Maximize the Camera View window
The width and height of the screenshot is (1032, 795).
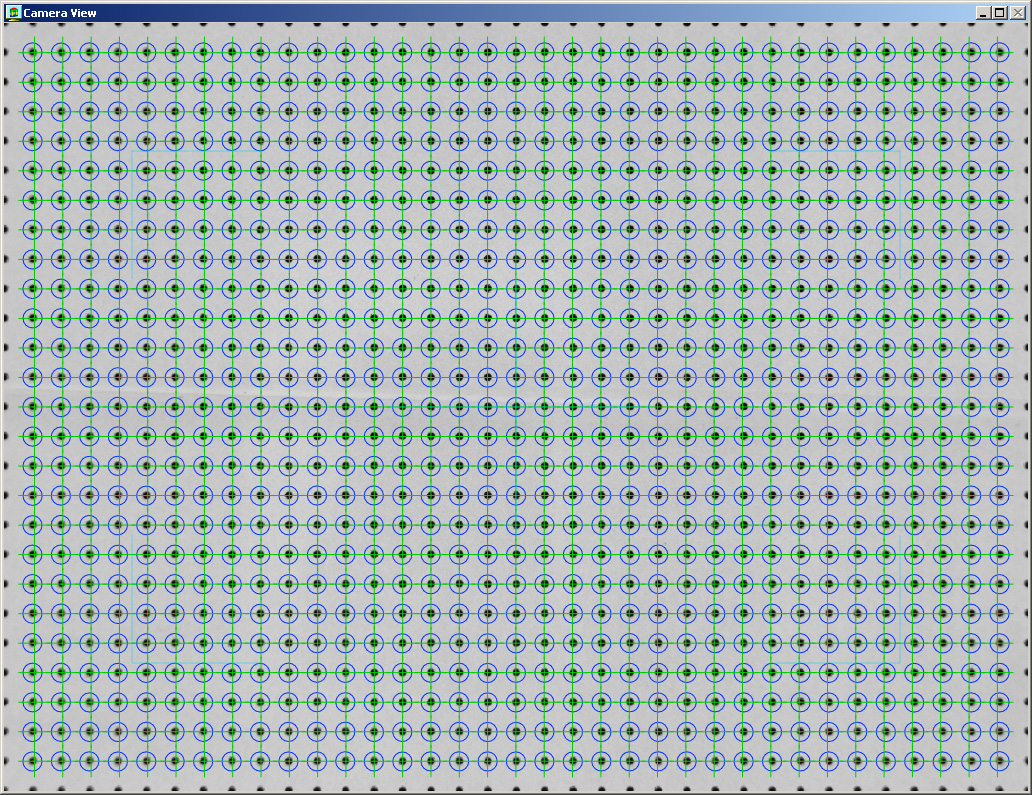point(999,13)
